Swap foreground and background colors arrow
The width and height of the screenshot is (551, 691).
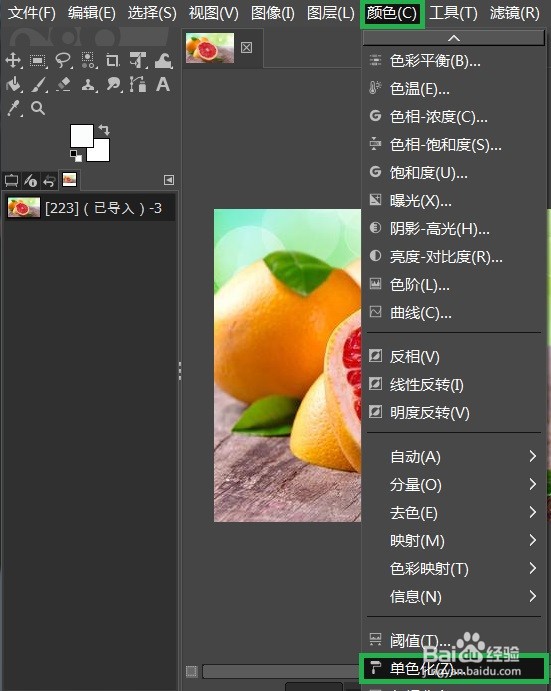click(x=104, y=130)
